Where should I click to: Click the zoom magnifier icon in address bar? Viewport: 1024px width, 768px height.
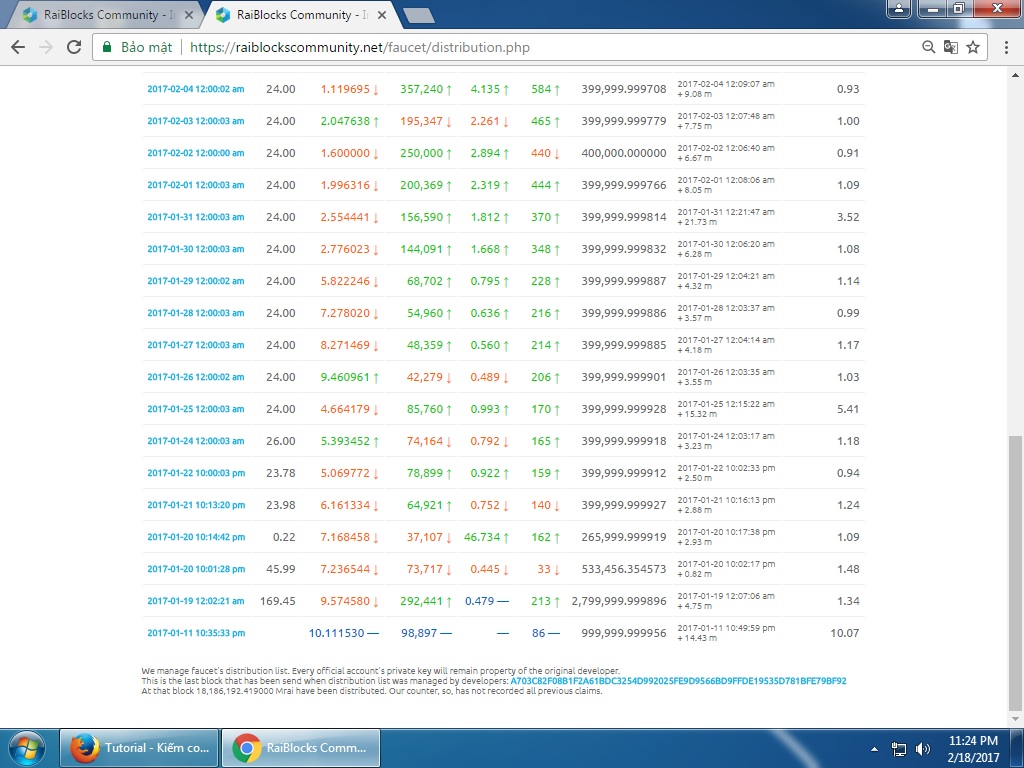[x=929, y=47]
